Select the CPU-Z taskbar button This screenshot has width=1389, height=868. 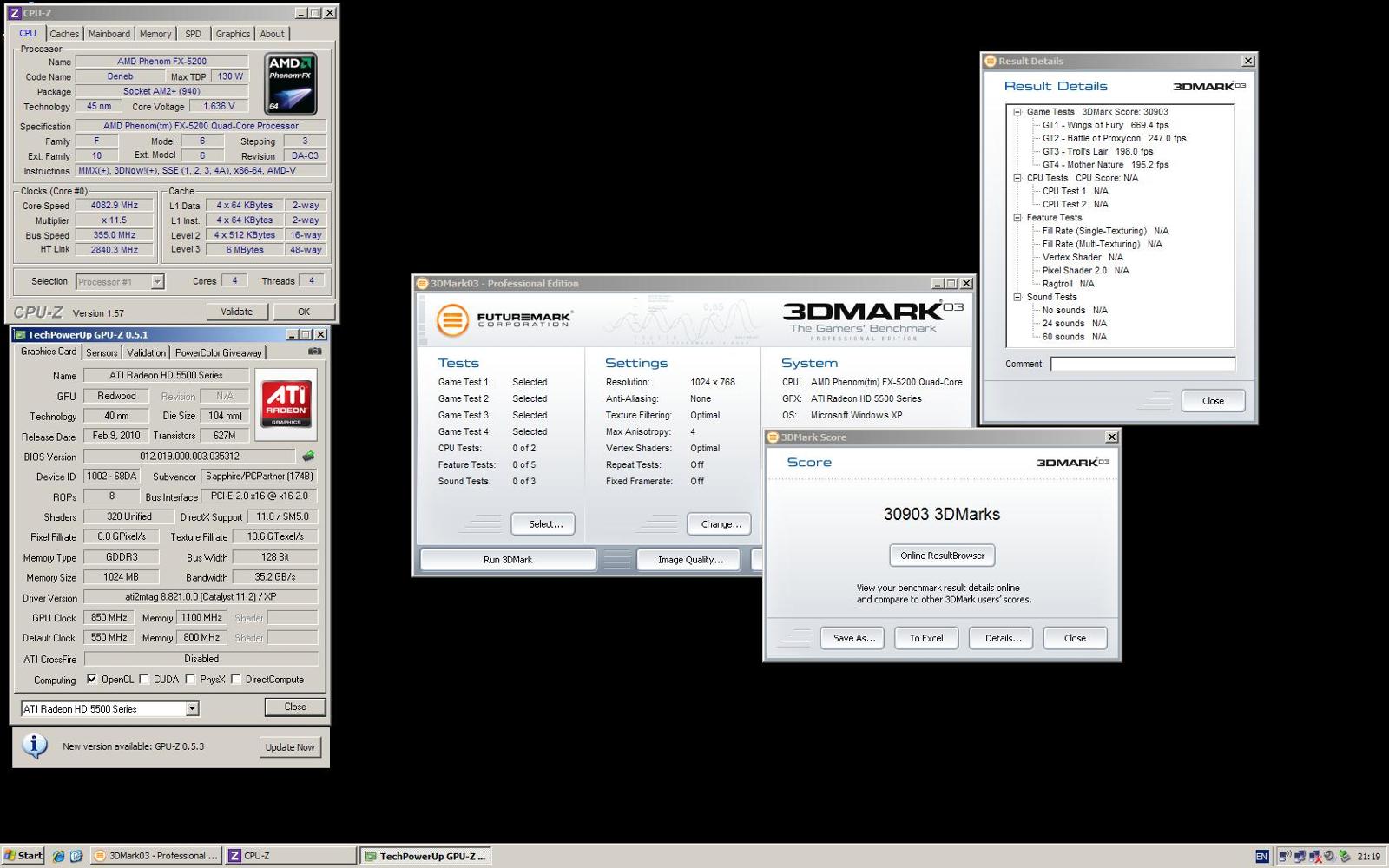pos(290,856)
